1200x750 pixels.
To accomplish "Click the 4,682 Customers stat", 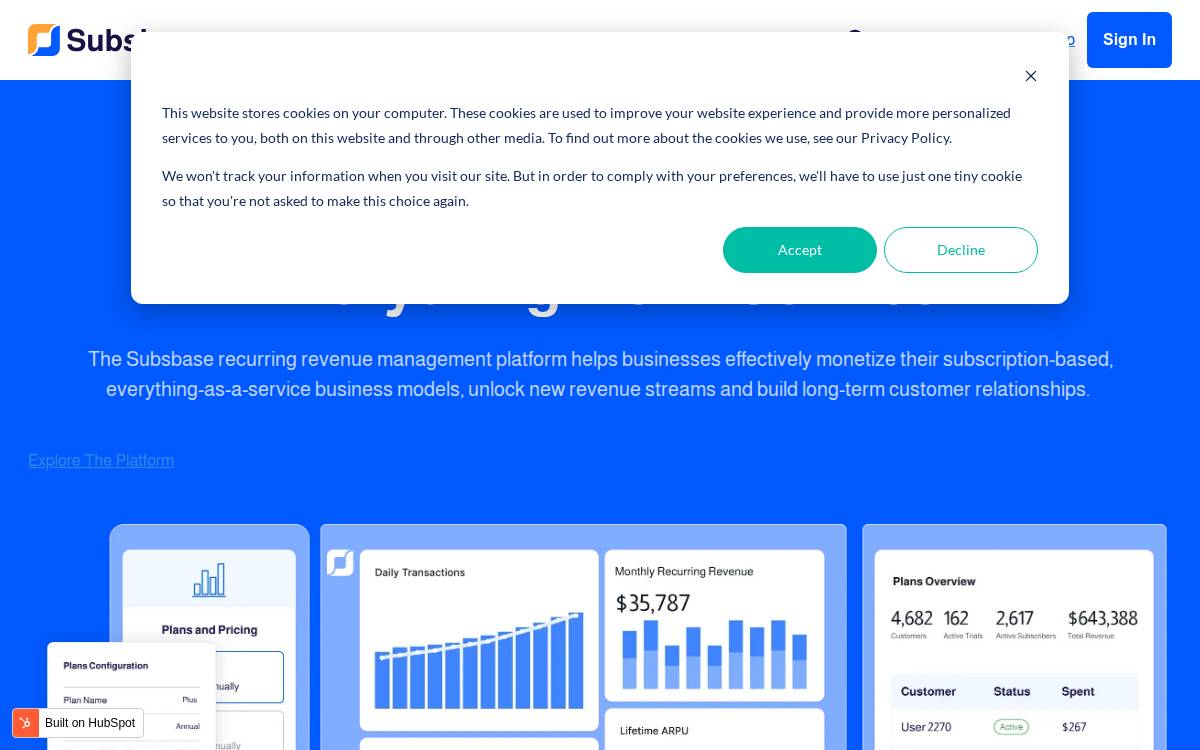I will click(911, 623).
